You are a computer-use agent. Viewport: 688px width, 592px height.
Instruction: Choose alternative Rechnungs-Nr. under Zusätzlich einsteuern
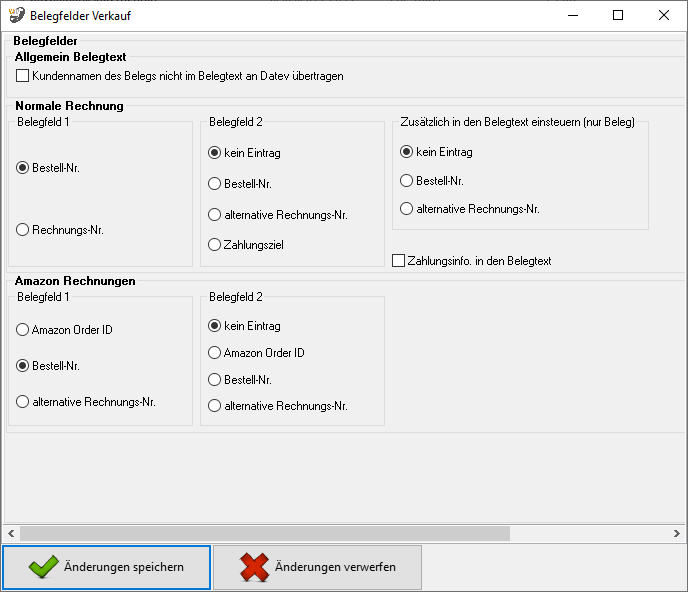tap(407, 209)
